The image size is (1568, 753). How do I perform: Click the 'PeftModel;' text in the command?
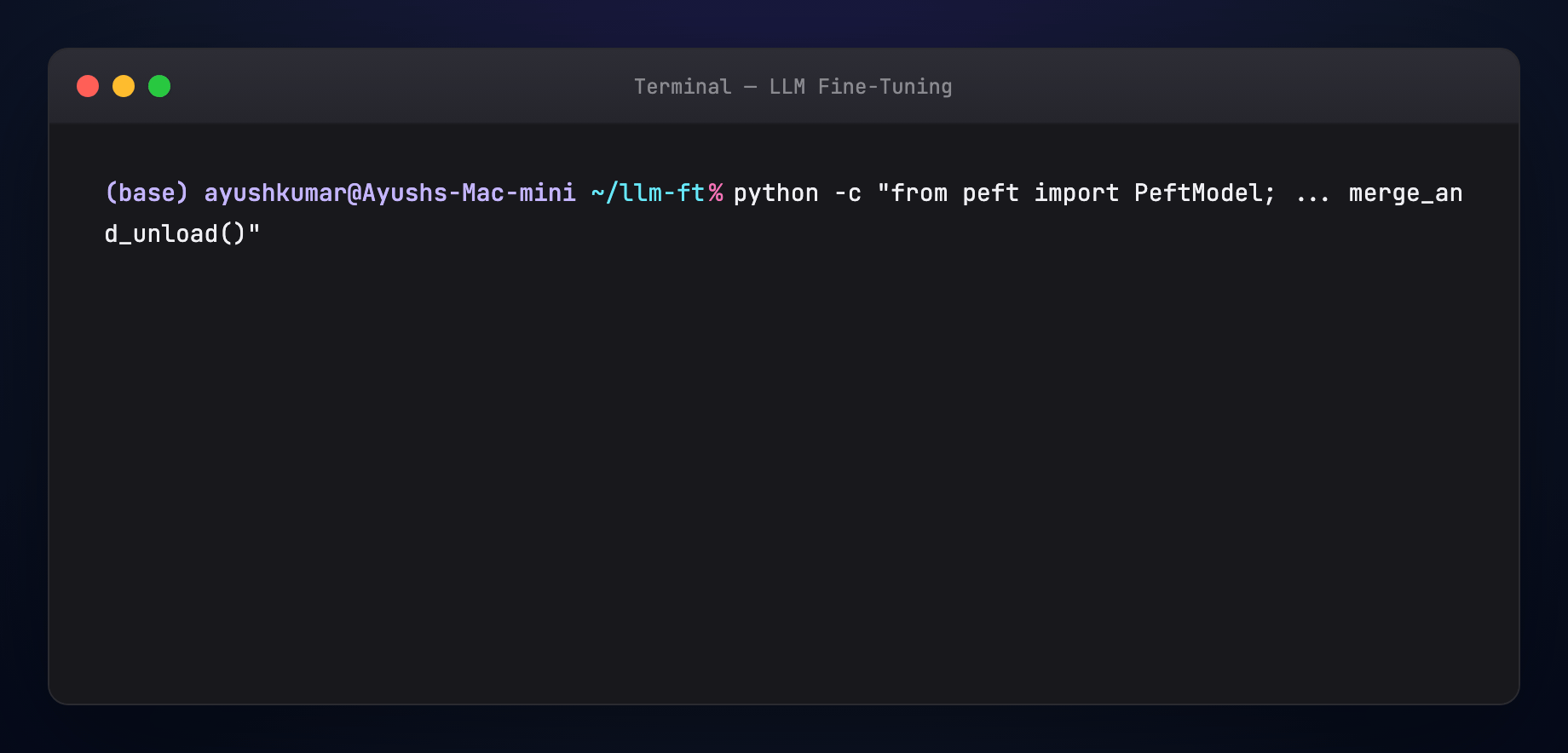[1204, 193]
